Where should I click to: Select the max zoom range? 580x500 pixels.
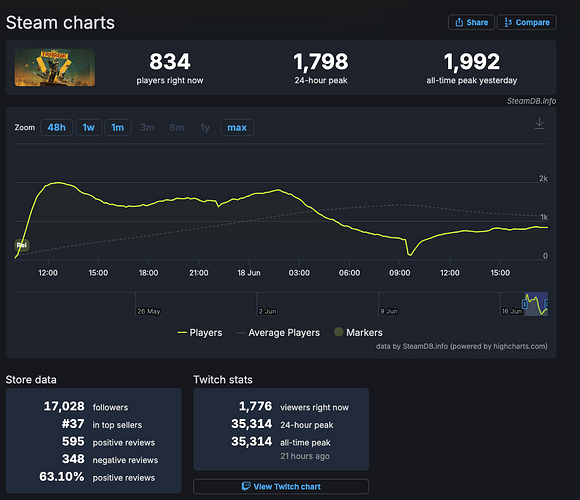[237, 128]
